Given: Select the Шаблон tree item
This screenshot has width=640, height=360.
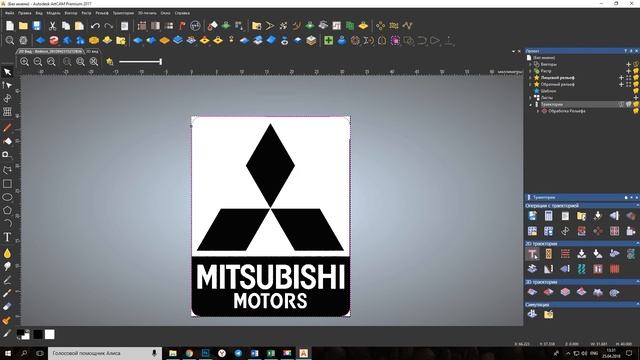Looking at the screenshot, I should 548,91.
